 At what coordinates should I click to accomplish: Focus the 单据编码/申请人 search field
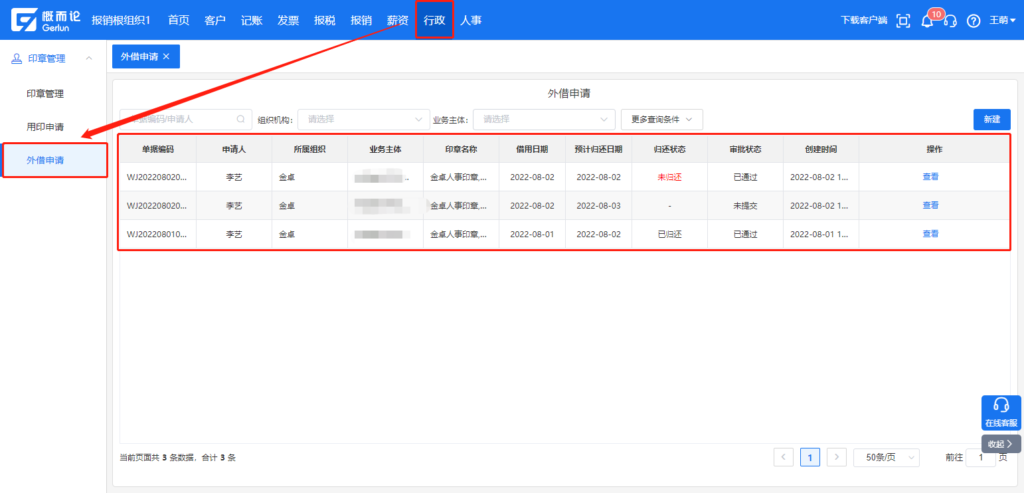click(185, 119)
